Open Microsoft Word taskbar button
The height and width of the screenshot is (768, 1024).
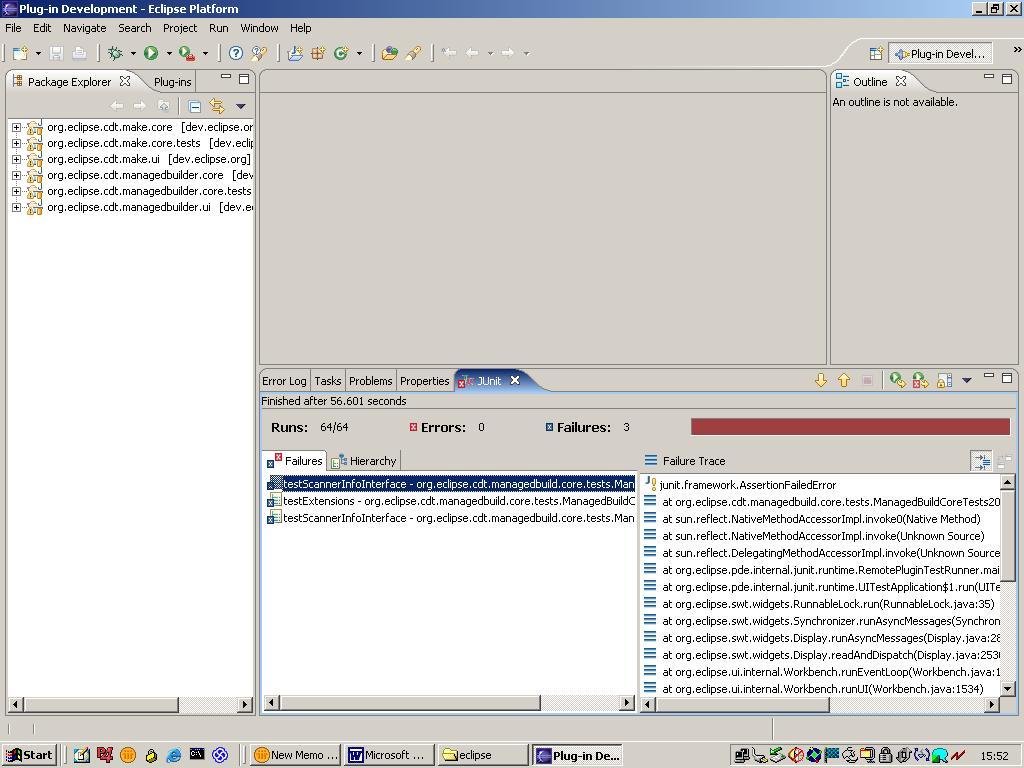click(x=388, y=755)
